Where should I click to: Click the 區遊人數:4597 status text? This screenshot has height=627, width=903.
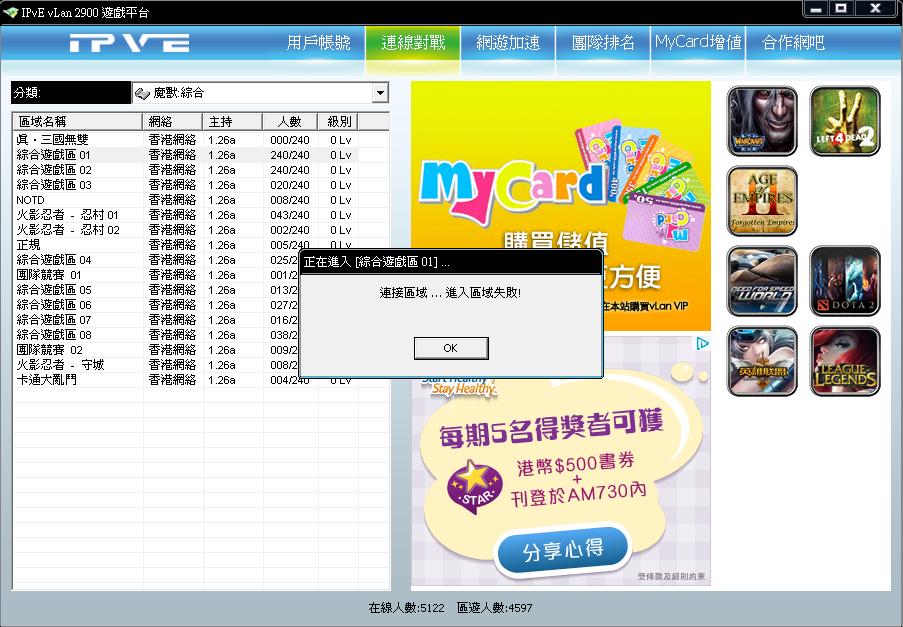pos(495,607)
